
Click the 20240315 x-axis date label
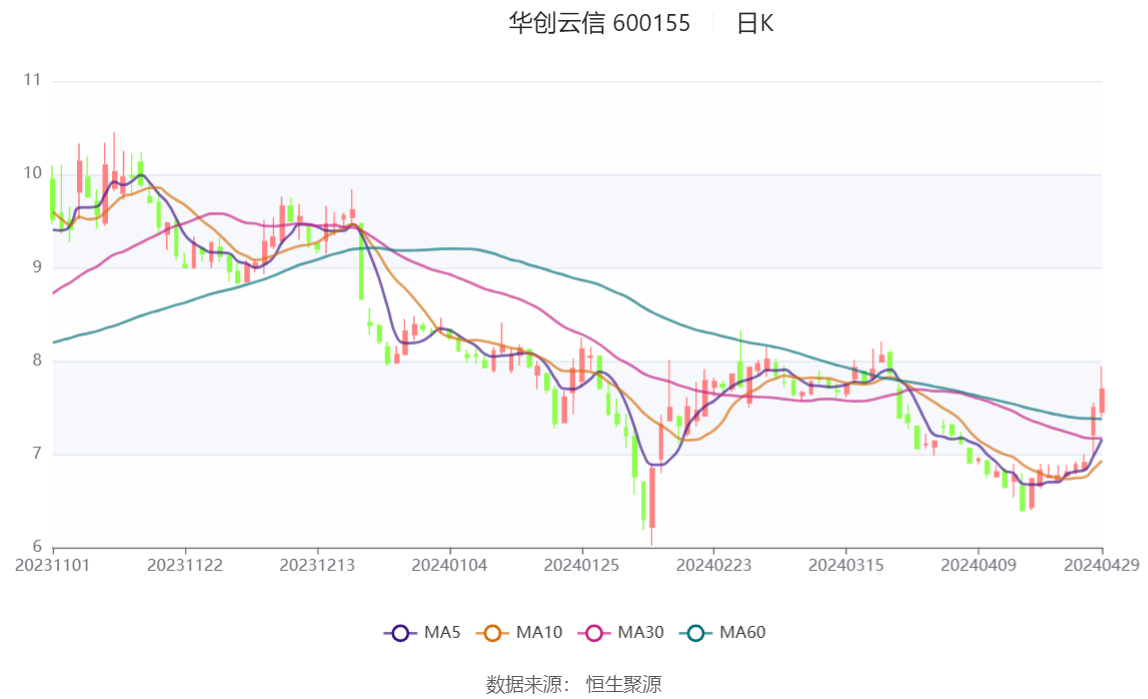(x=846, y=566)
